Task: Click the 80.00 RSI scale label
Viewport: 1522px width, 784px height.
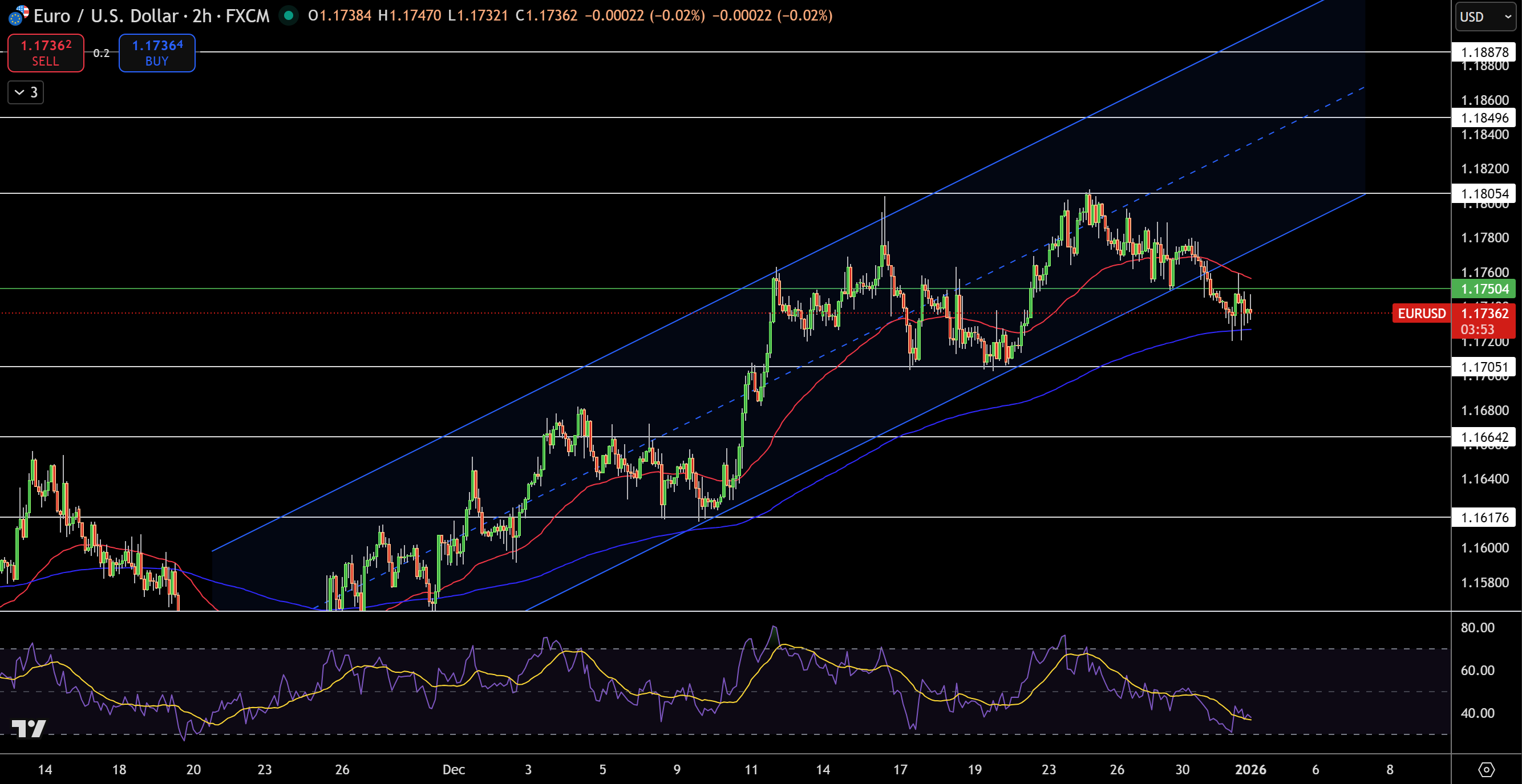Action: click(x=1477, y=628)
